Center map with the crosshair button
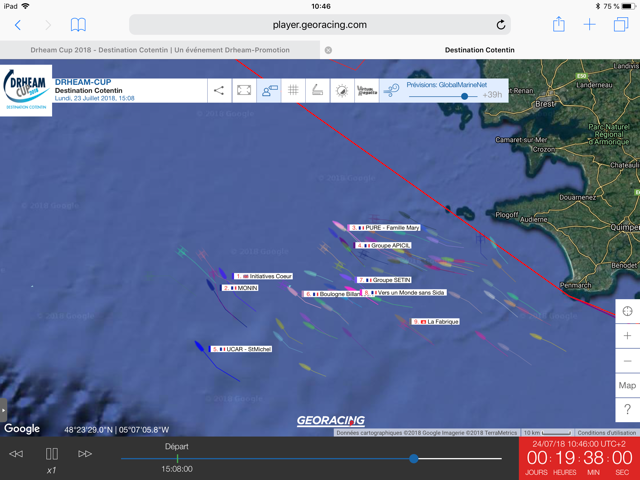The image size is (640, 480). (627, 311)
